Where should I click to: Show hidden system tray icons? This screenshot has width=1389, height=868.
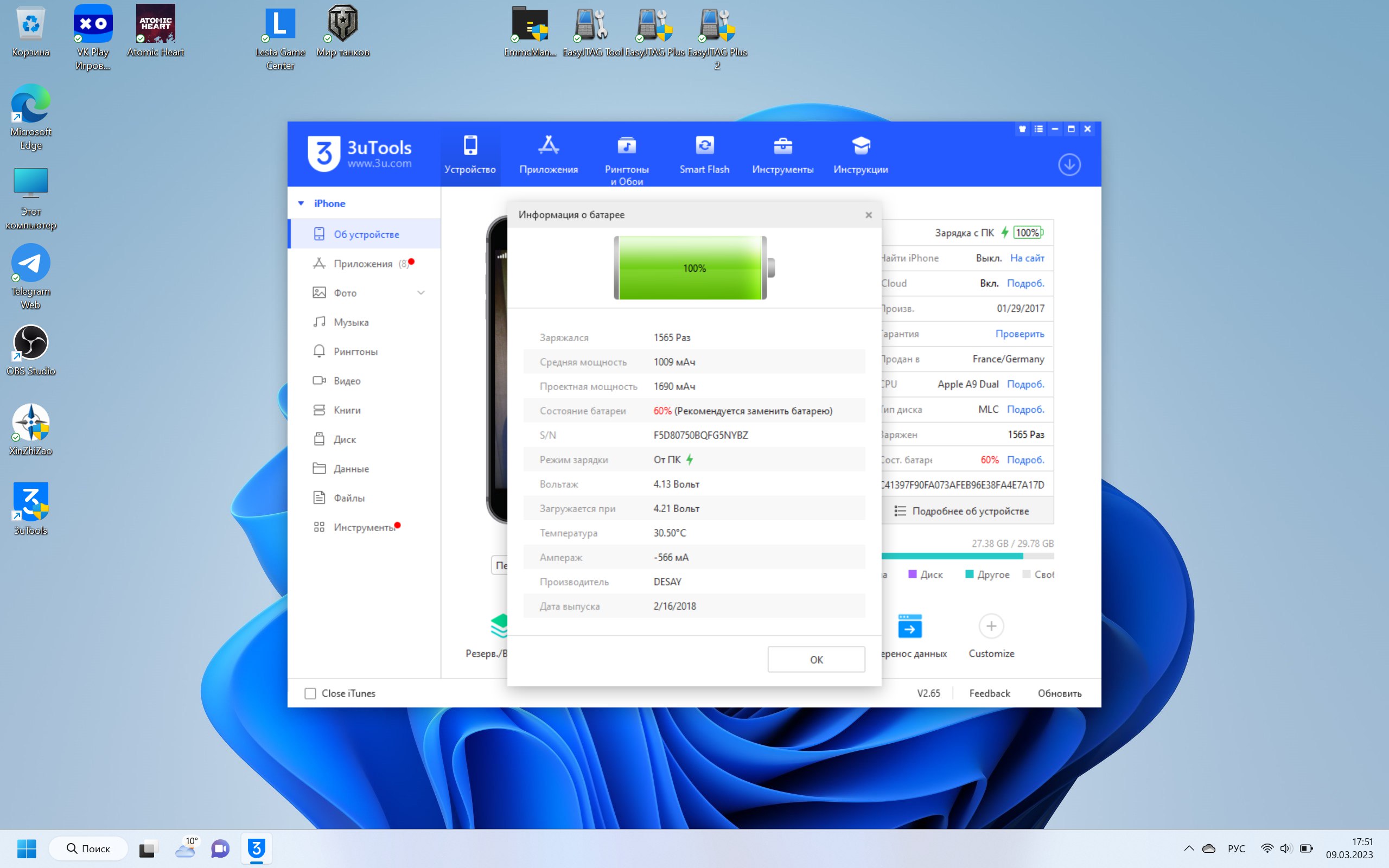[1189, 848]
